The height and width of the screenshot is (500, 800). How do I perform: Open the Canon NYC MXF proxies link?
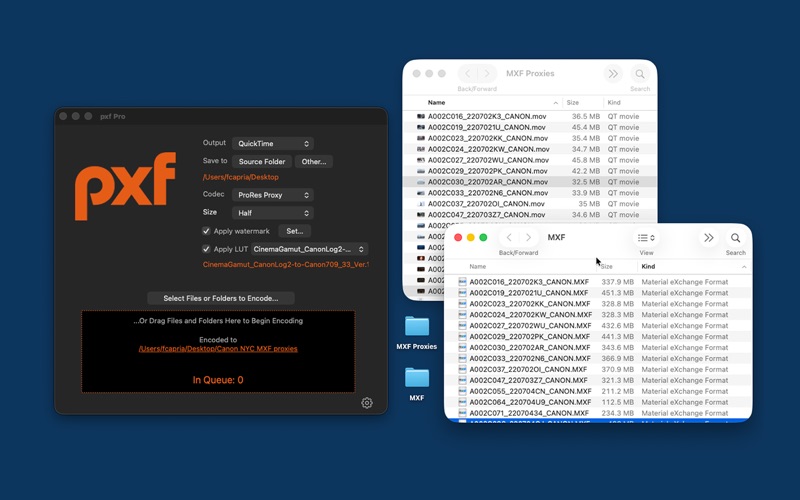coord(218,349)
